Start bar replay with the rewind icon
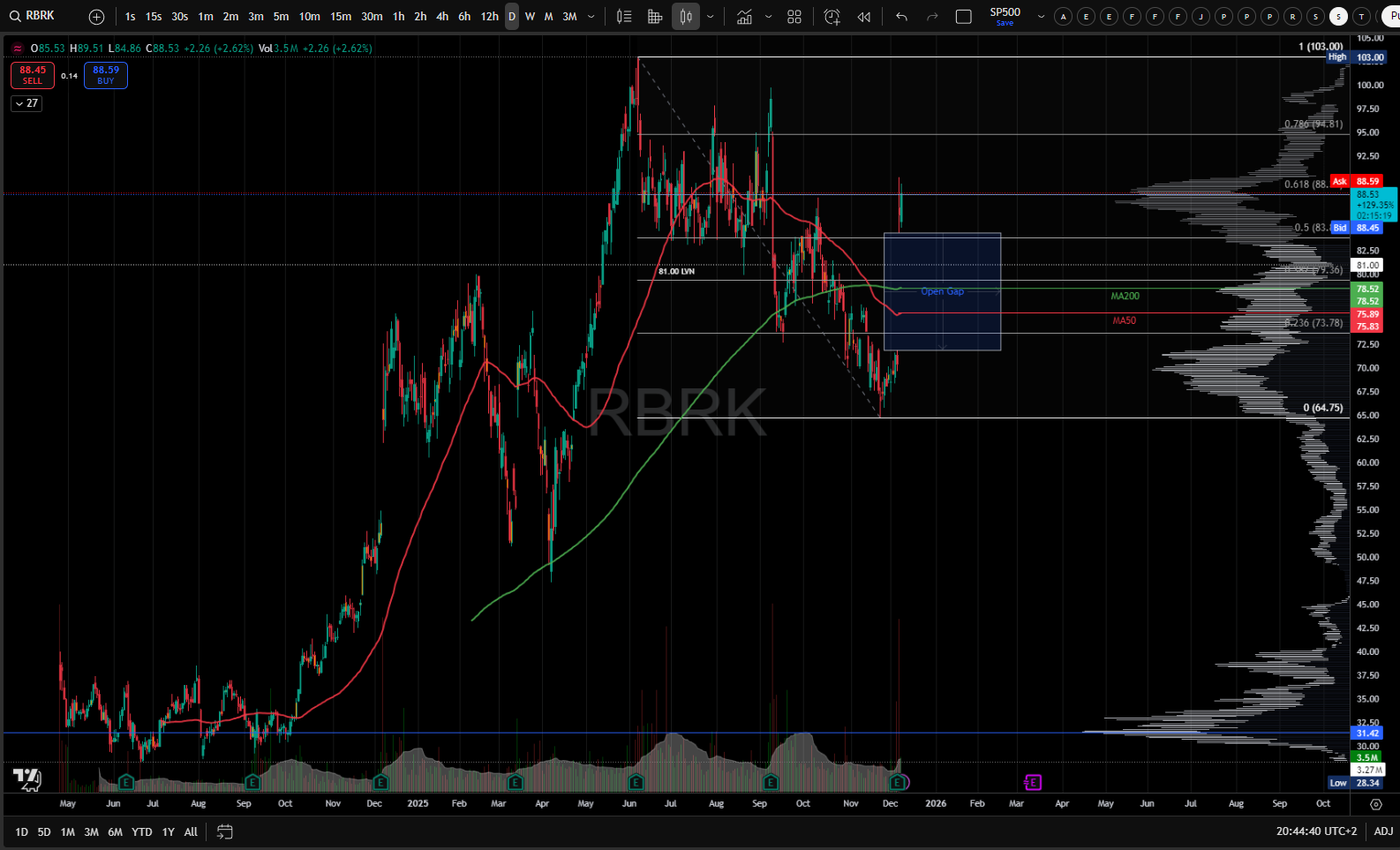The image size is (1400, 850). pyautogui.click(x=864, y=17)
